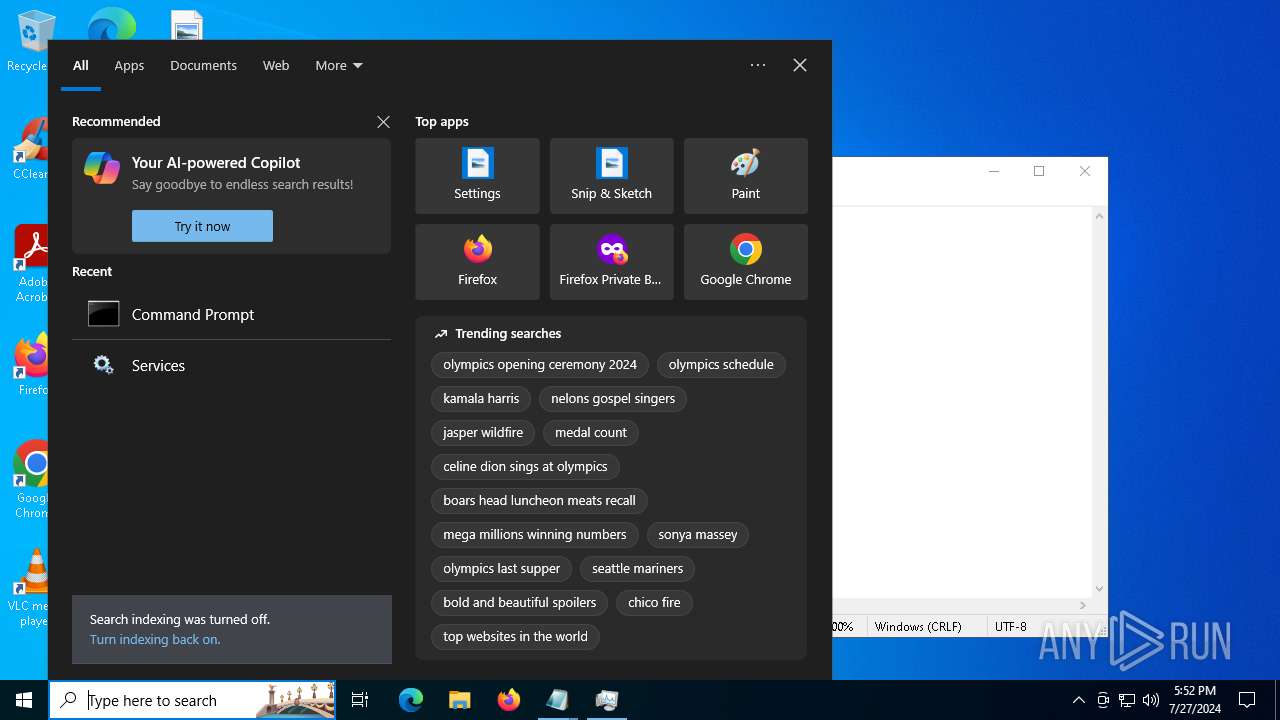Select seattle mariners trending search
1280x720 pixels.
point(637,569)
